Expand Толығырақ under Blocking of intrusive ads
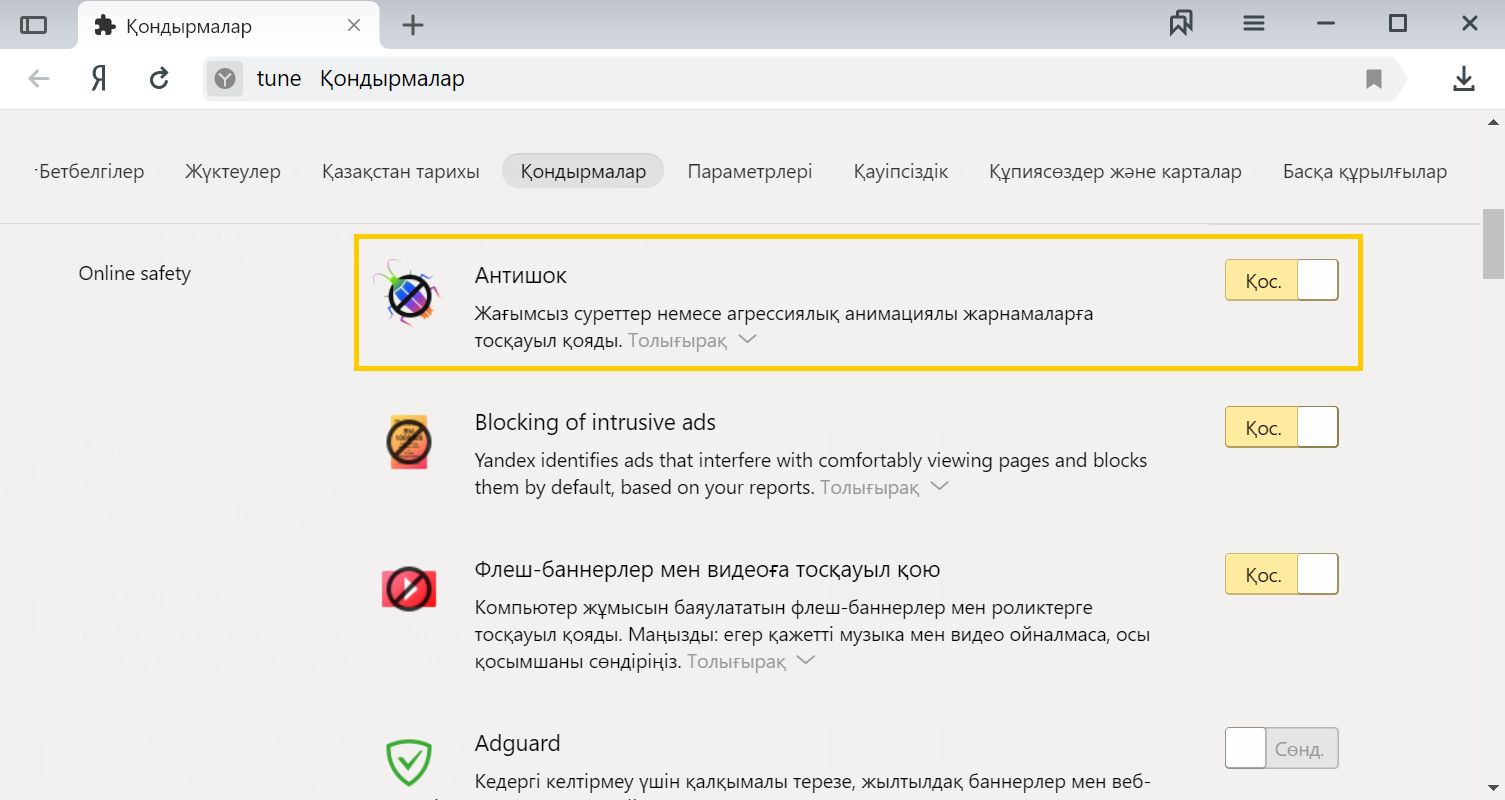 click(x=884, y=487)
